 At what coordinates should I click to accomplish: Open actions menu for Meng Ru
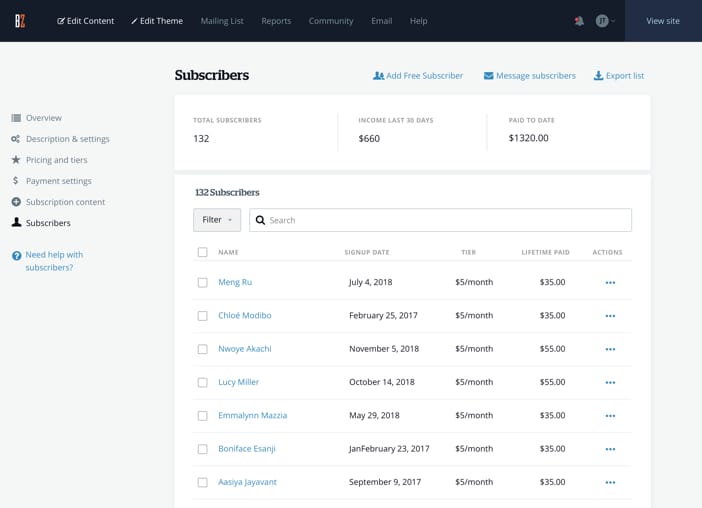tap(610, 282)
